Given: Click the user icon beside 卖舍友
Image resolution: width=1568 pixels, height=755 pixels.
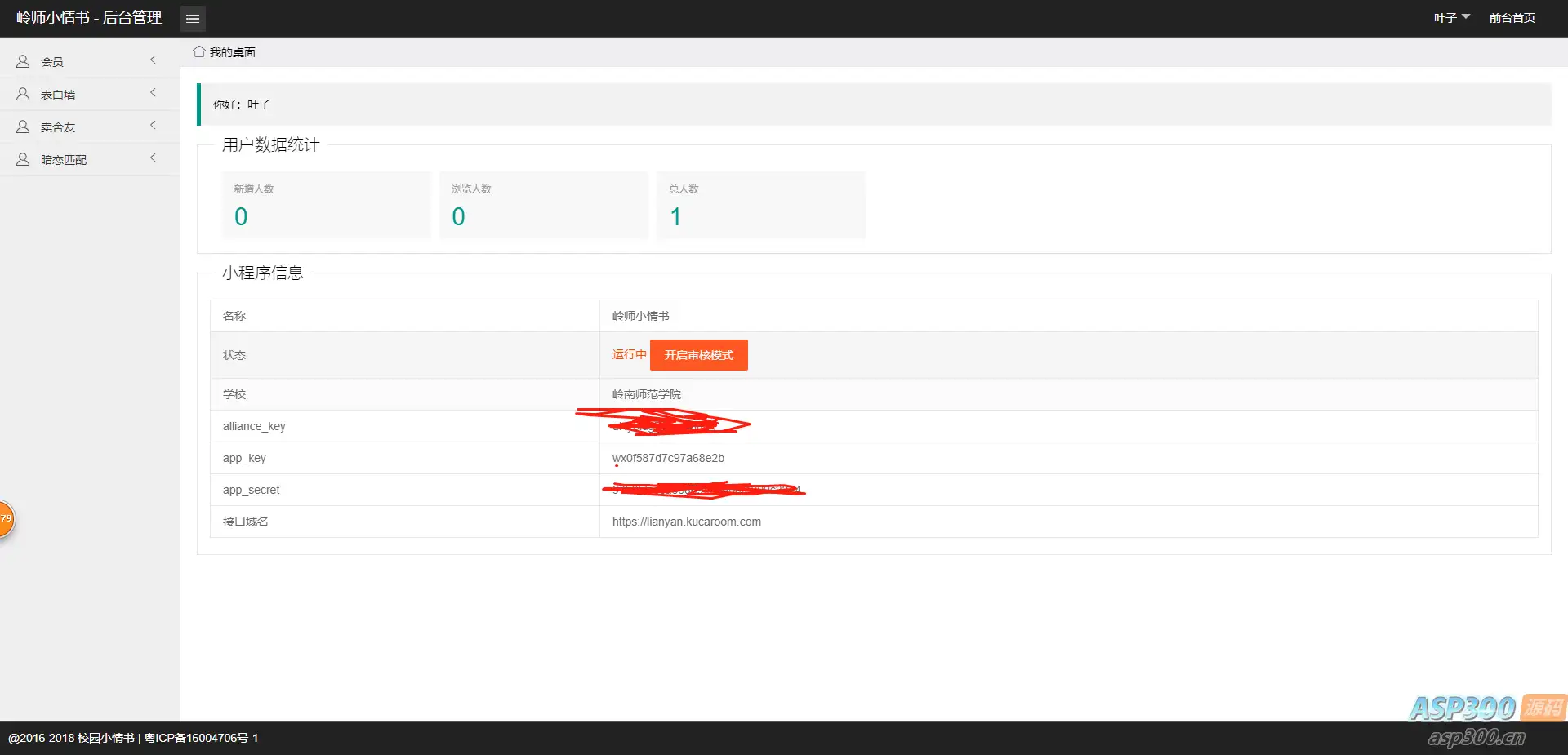Looking at the screenshot, I should coord(23,127).
